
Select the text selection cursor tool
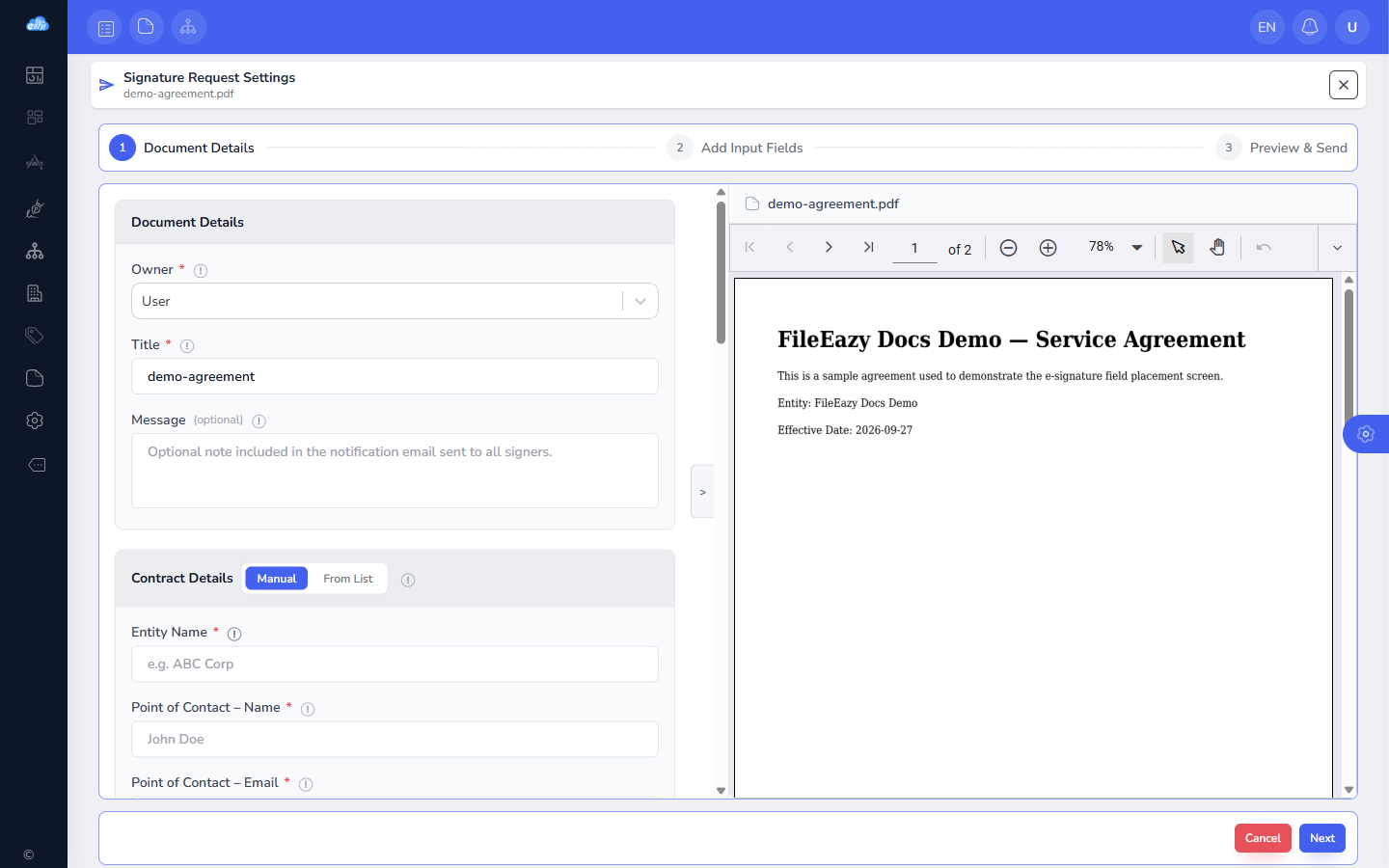(x=1178, y=248)
